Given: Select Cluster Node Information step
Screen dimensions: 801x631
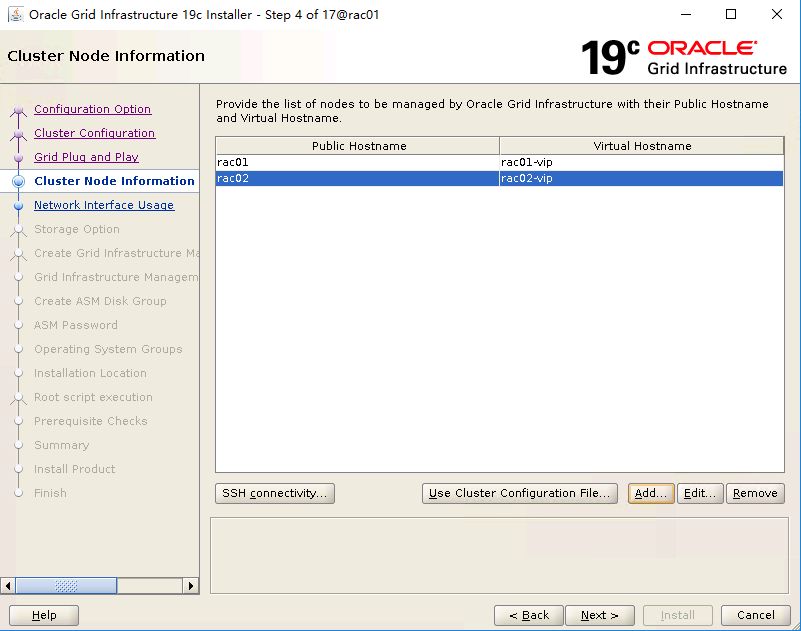Looking at the screenshot, I should tap(114, 181).
